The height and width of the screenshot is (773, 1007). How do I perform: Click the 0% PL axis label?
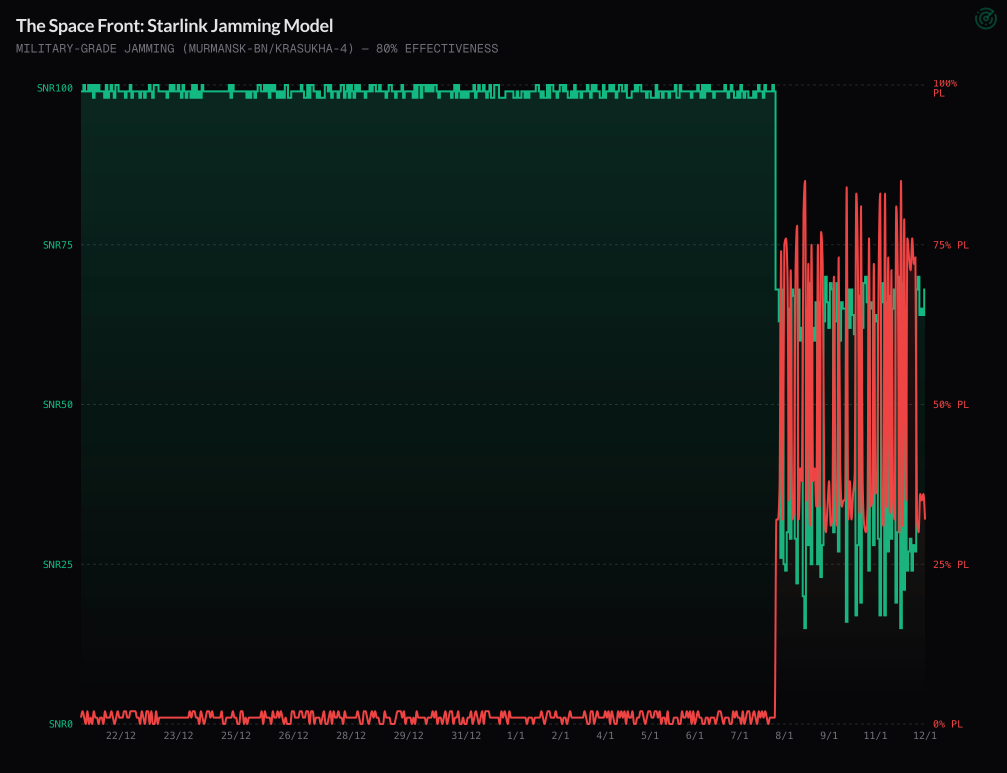point(948,723)
